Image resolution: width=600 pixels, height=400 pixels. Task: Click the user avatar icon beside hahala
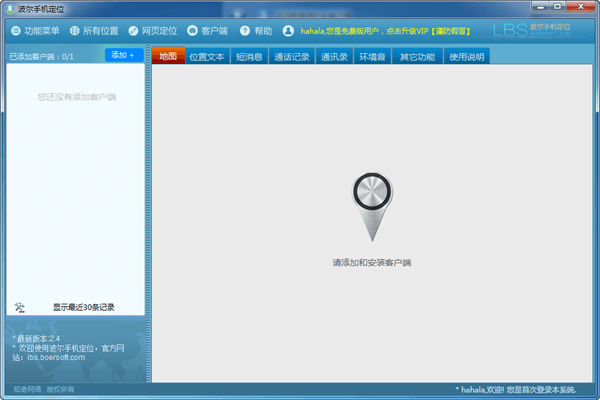click(x=289, y=31)
